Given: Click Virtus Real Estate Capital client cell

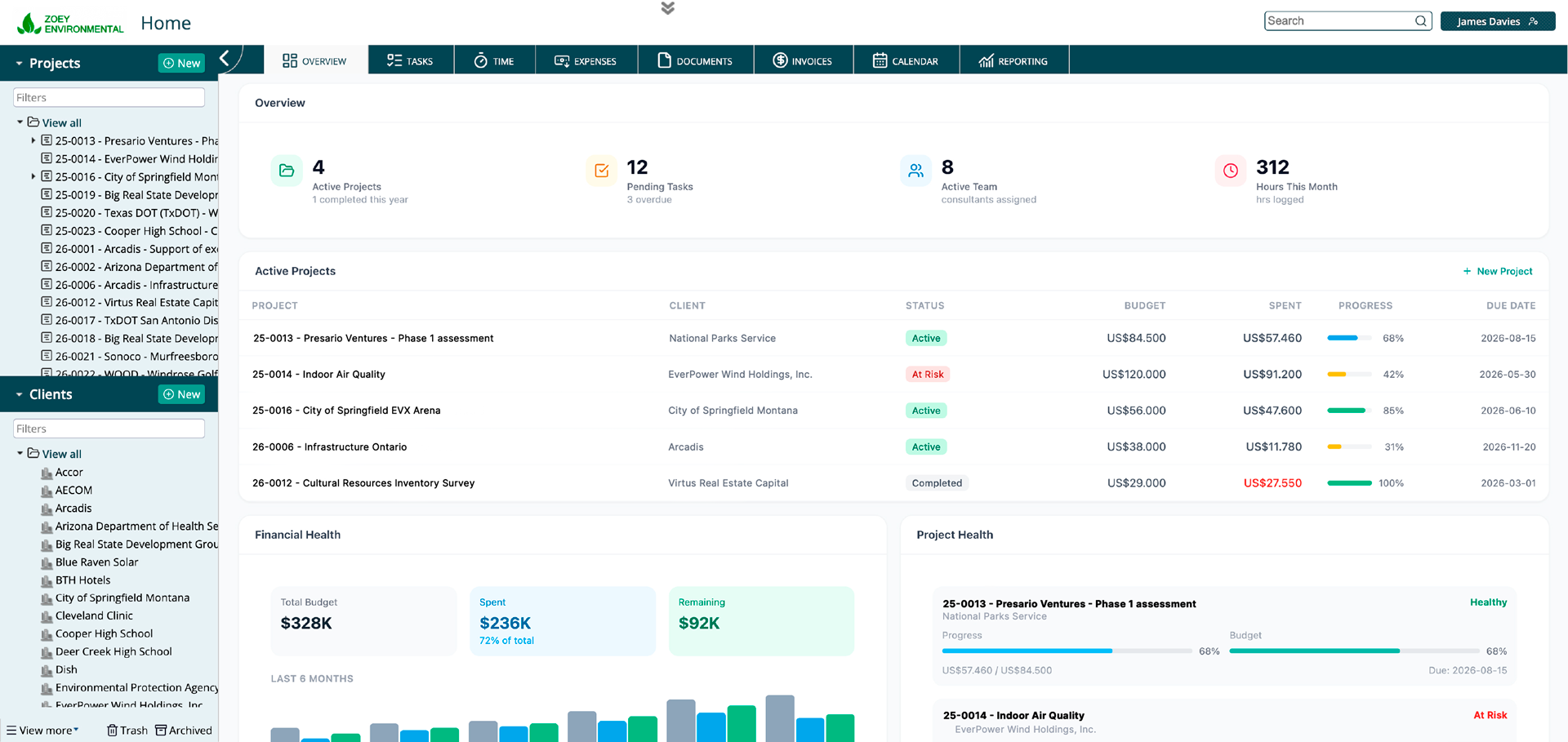Looking at the screenshot, I should 728,483.
